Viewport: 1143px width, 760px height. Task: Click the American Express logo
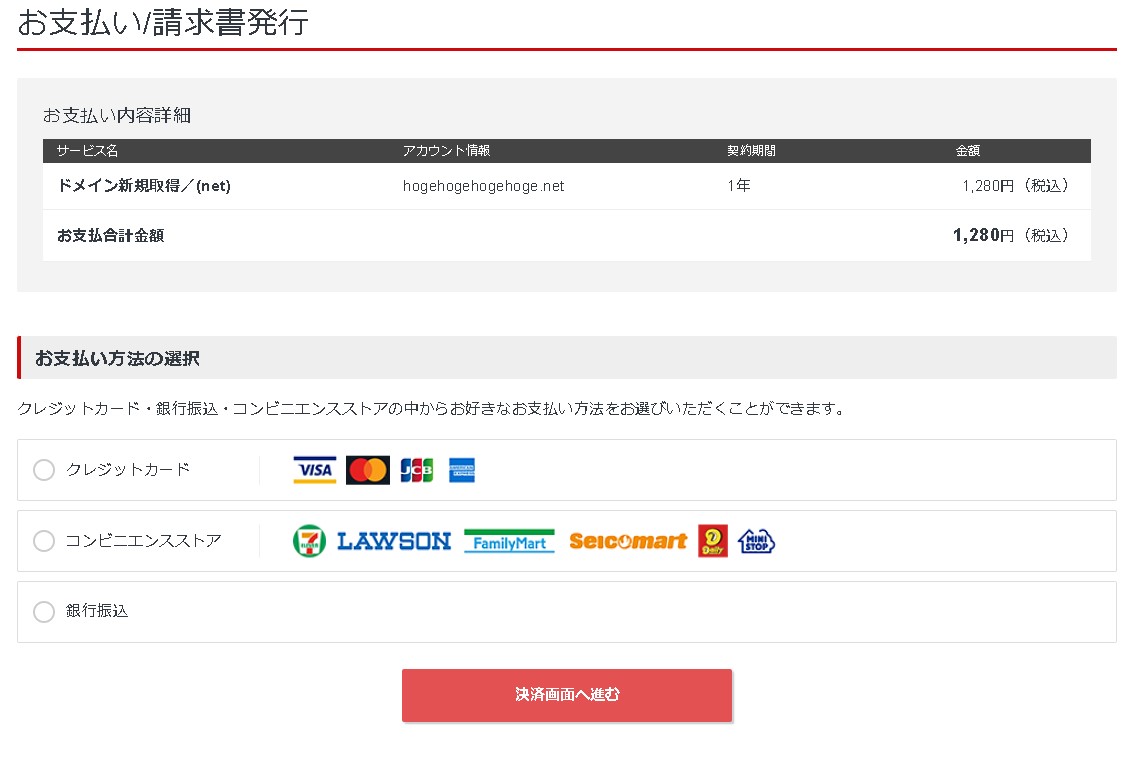click(x=462, y=470)
